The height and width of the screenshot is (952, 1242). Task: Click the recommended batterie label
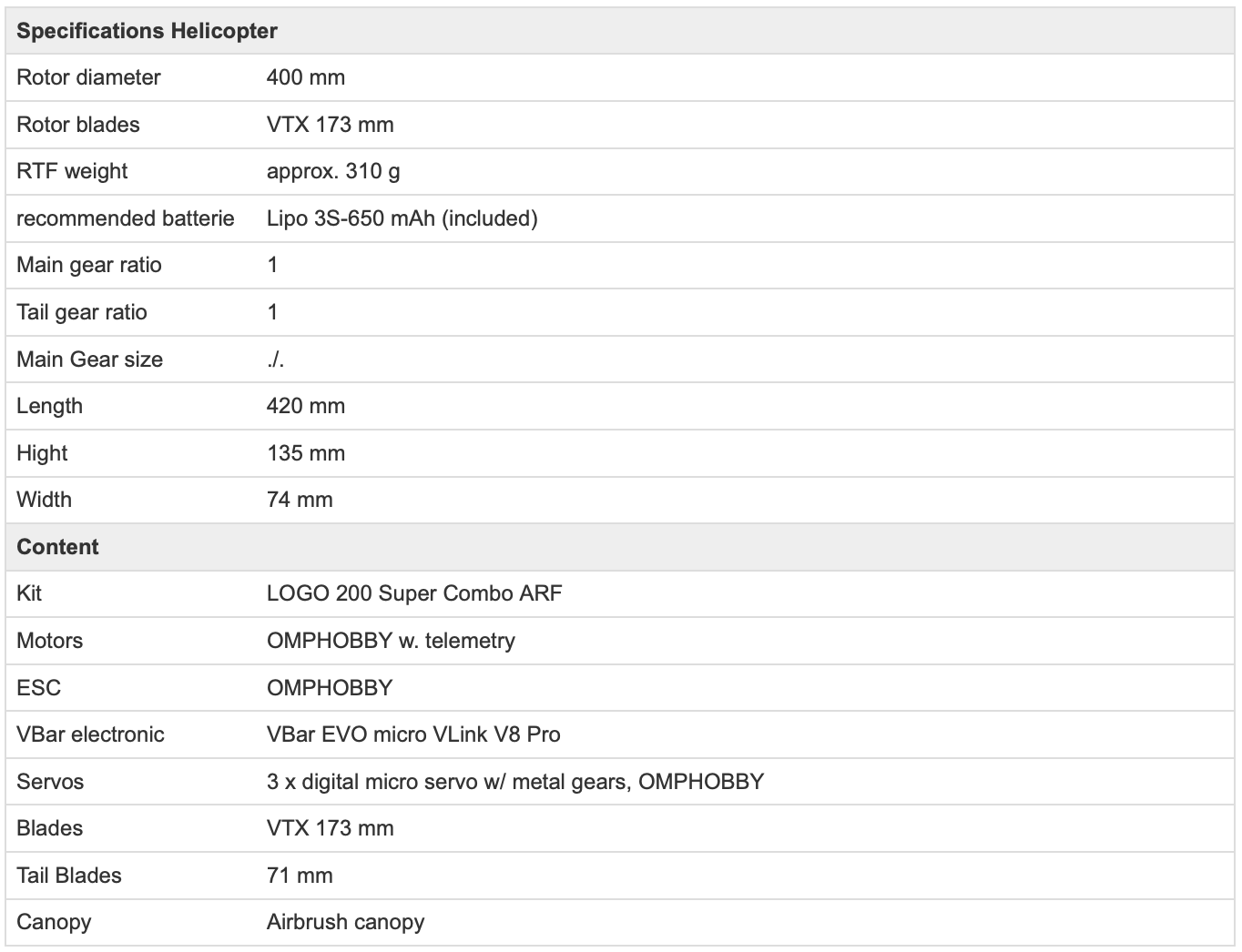point(125,218)
